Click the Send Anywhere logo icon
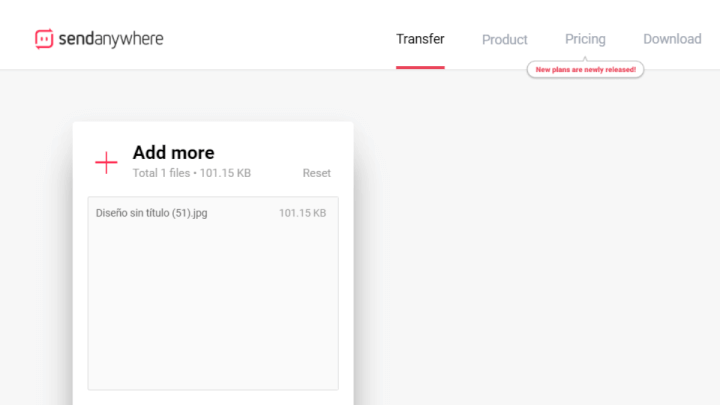The width and height of the screenshot is (720, 405). (x=44, y=39)
